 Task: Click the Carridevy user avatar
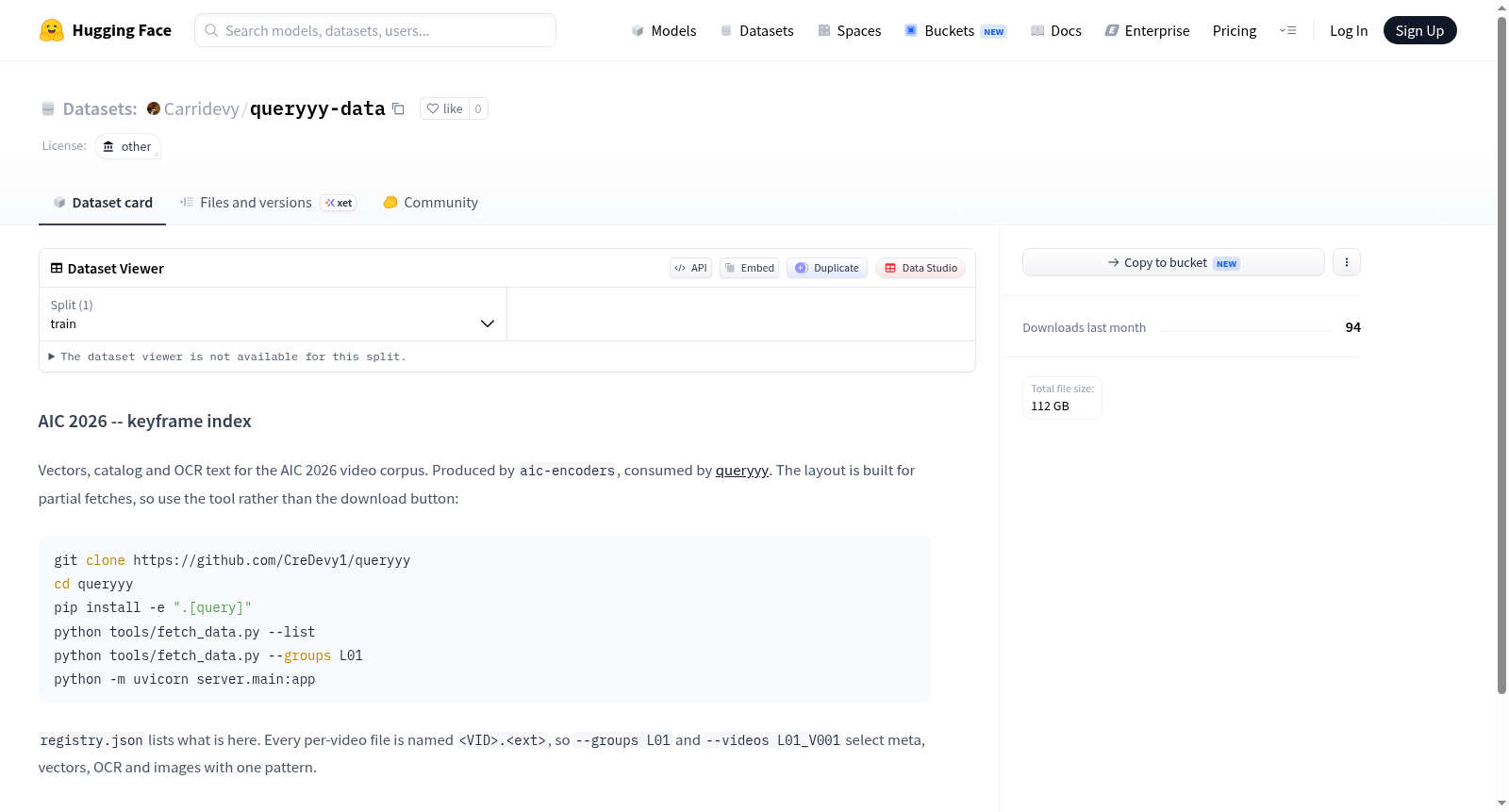coord(154,108)
